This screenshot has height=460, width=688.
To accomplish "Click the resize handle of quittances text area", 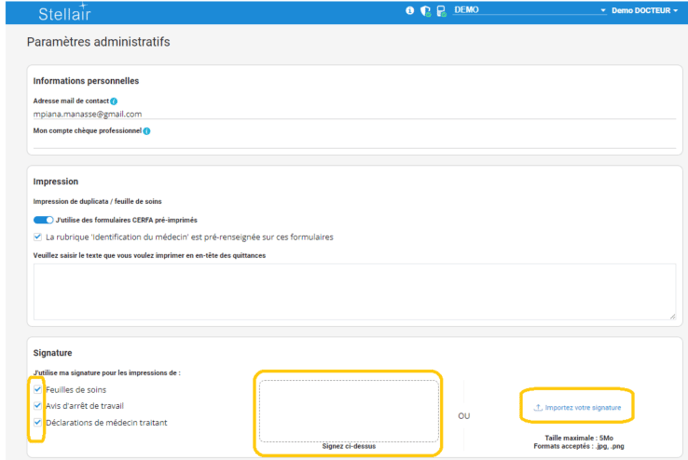I will tap(672, 316).
